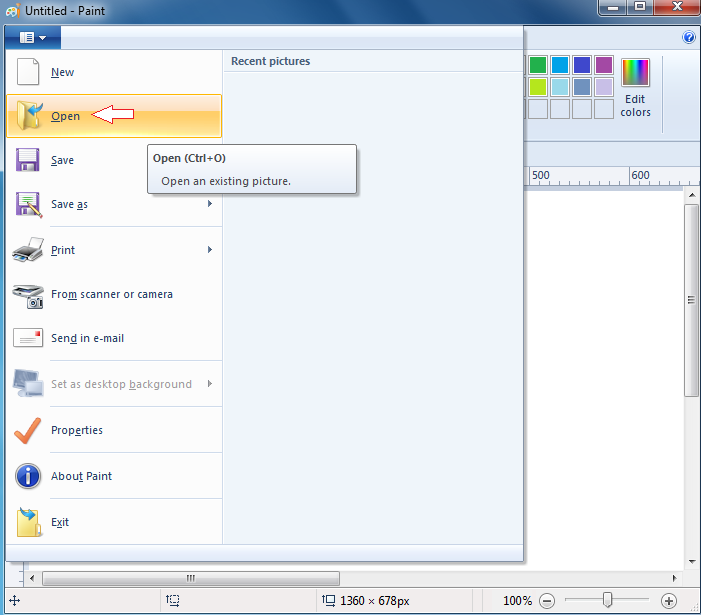Expand Set as desktop background arrow
702x615 pixels.
(210, 384)
